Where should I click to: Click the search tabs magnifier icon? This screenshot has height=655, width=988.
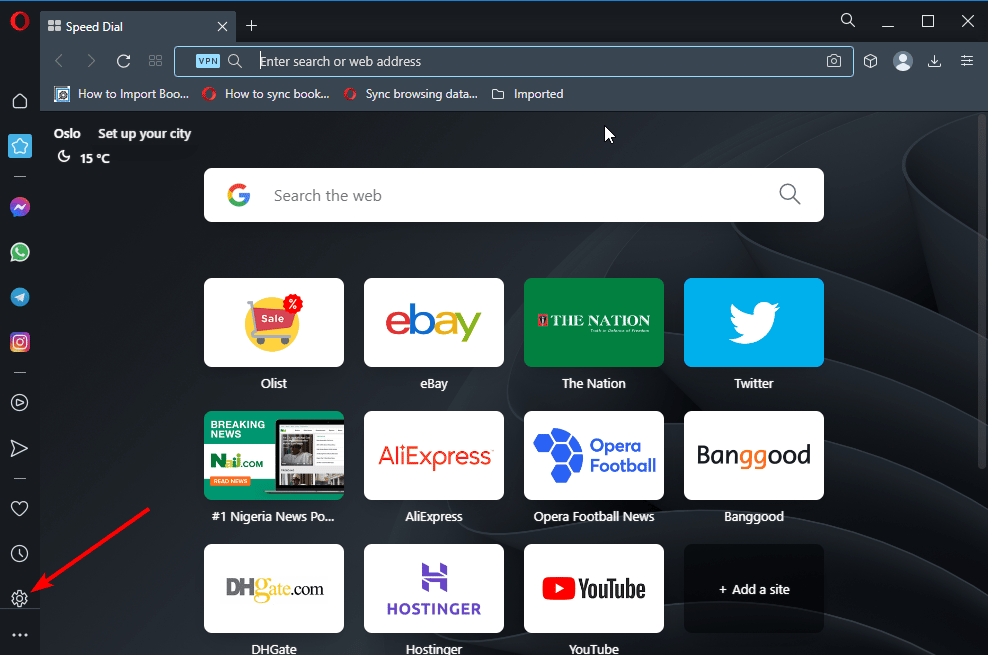848,21
